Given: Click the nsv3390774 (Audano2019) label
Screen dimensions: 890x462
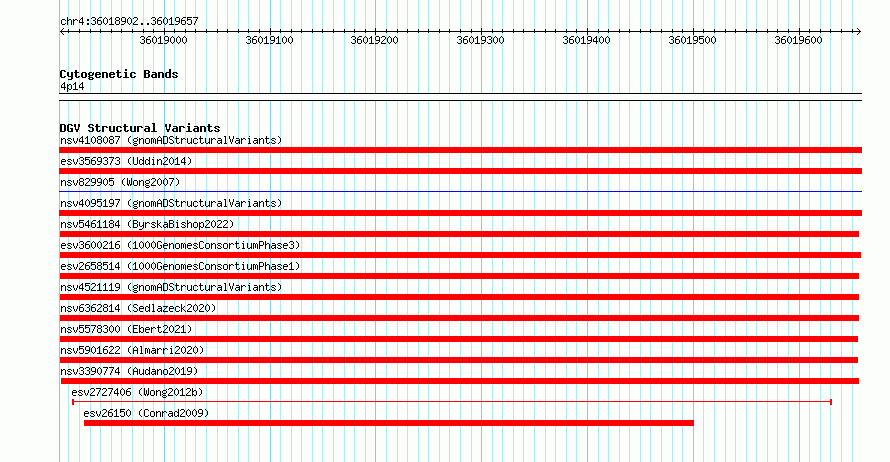Looking at the screenshot, I should point(129,371).
